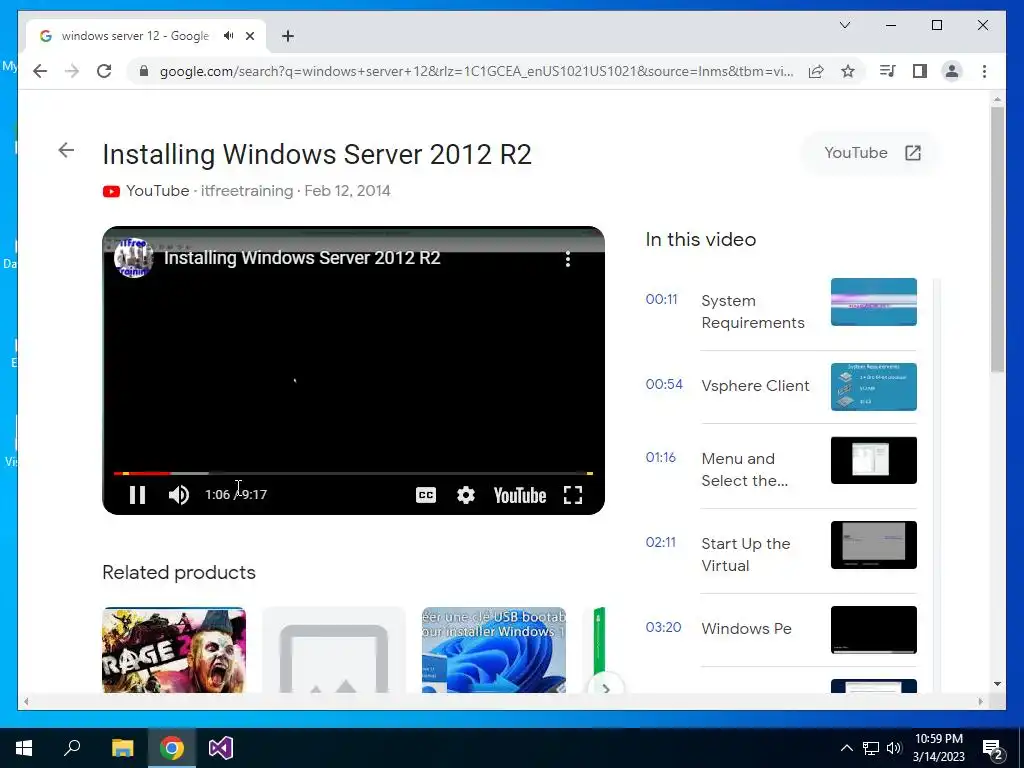1024x768 pixels.
Task: Click YouTube logo in the player controls
Action: click(x=520, y=495)
